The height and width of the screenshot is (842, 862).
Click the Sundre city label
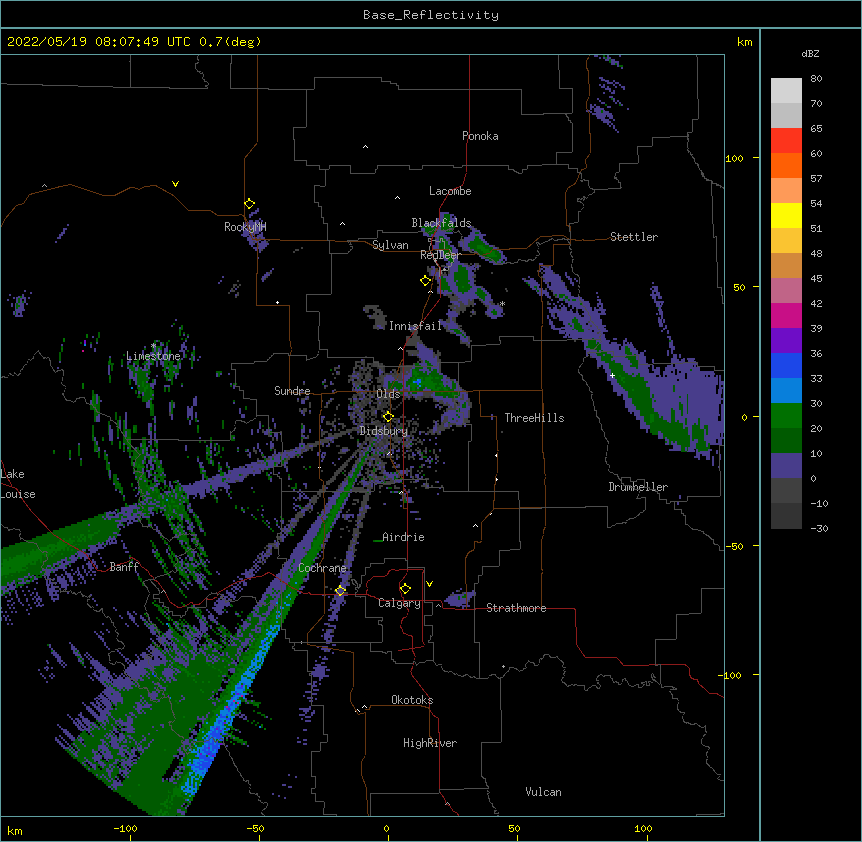click(292, 391)
